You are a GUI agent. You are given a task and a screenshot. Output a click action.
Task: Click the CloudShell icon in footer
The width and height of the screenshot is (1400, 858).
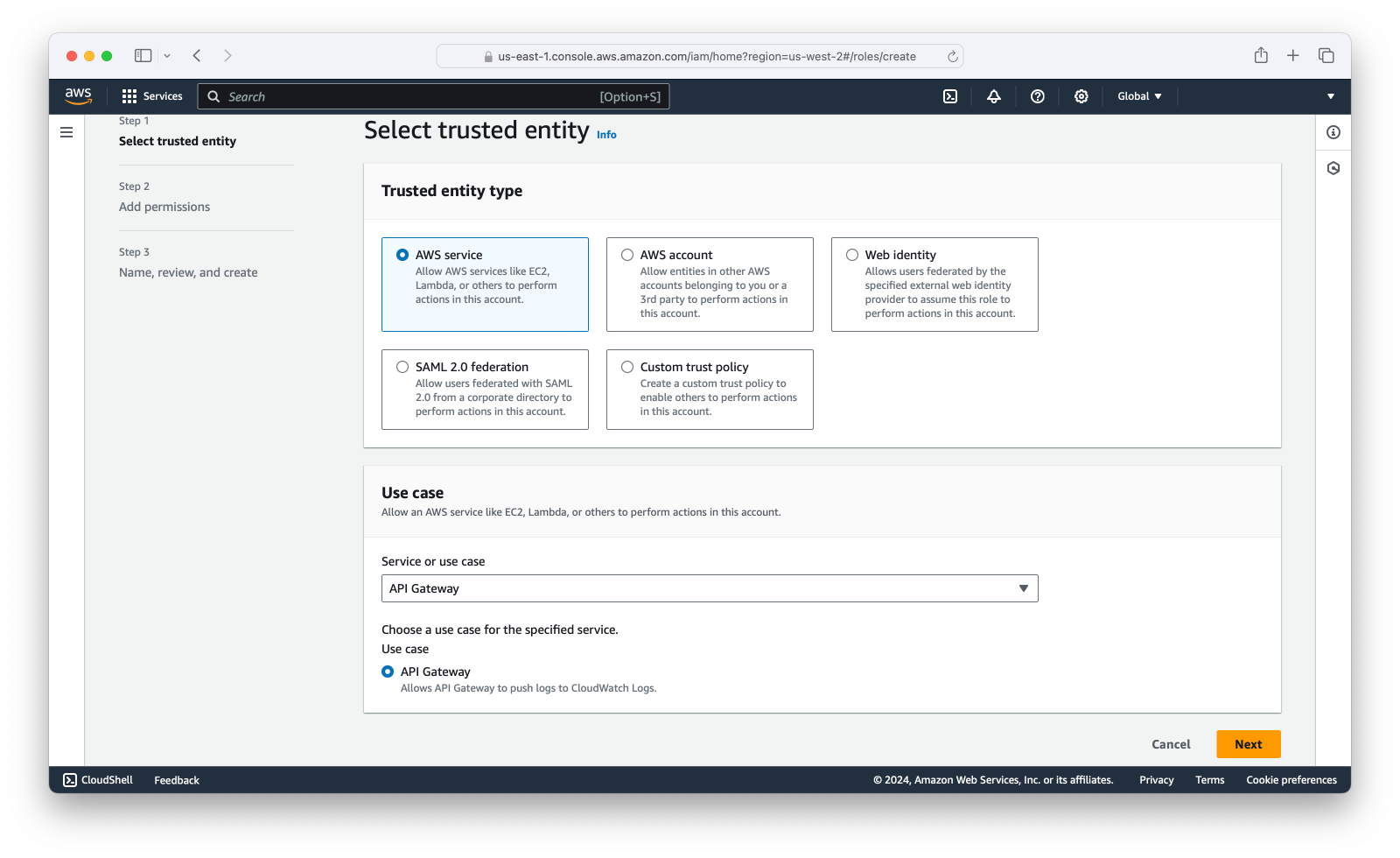click(x=70, y=780)
